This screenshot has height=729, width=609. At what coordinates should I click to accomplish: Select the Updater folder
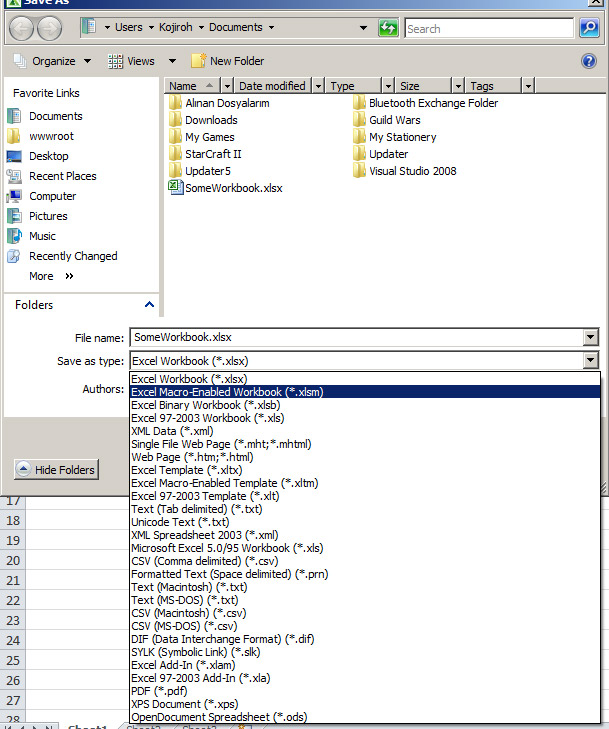[x=380, y=154]
